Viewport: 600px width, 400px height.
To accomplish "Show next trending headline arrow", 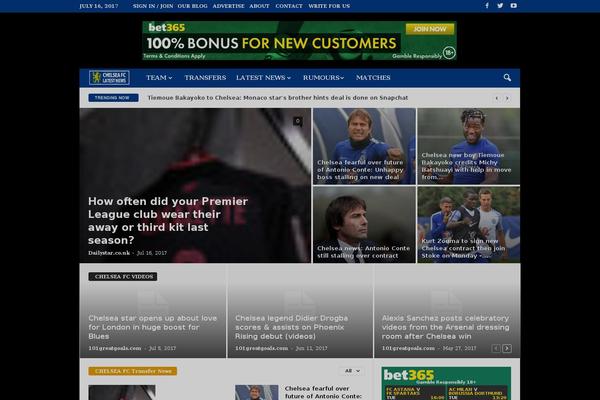I will coord(507,98).
